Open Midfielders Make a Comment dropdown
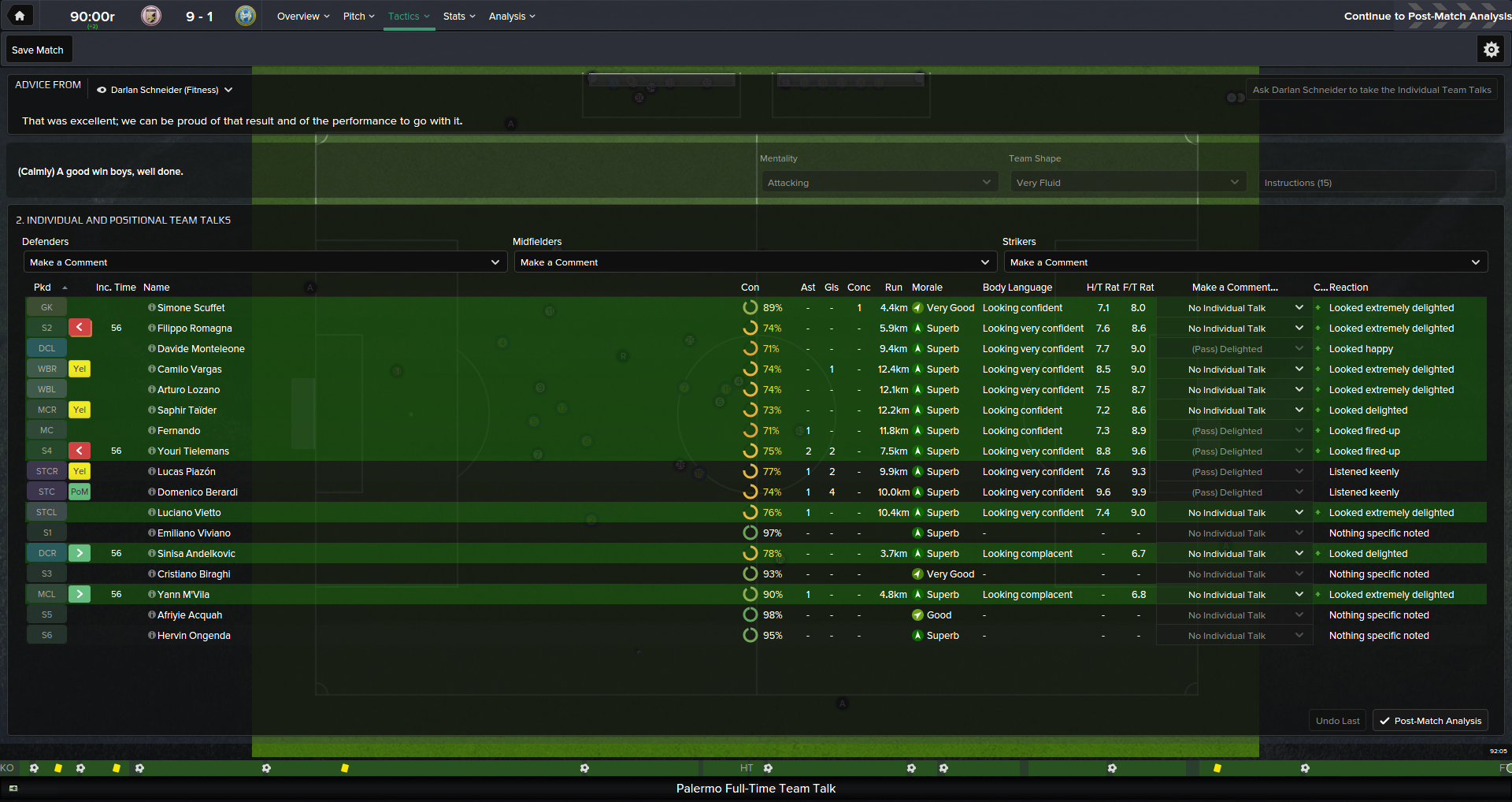 755,262
